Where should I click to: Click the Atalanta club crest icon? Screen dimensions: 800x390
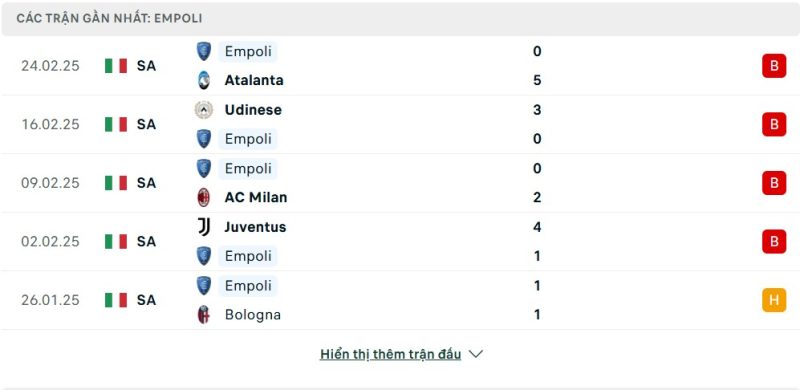[x=204, y=81]
